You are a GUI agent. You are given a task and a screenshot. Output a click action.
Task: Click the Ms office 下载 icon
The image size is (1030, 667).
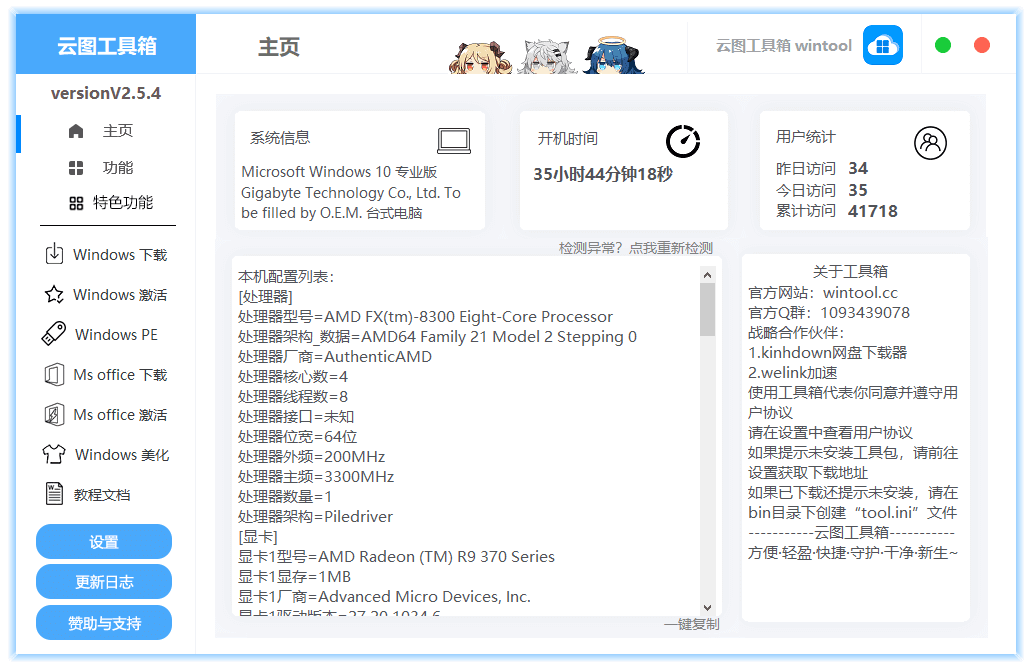click(x=54, y=375)
